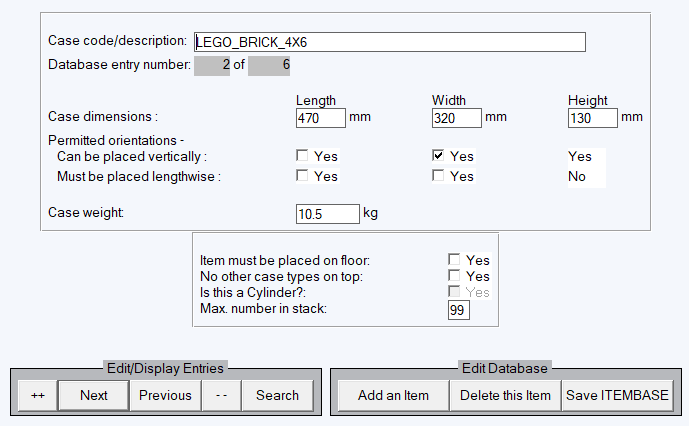
Task: Edit Max. number in stack field
Action: [459, 310]
